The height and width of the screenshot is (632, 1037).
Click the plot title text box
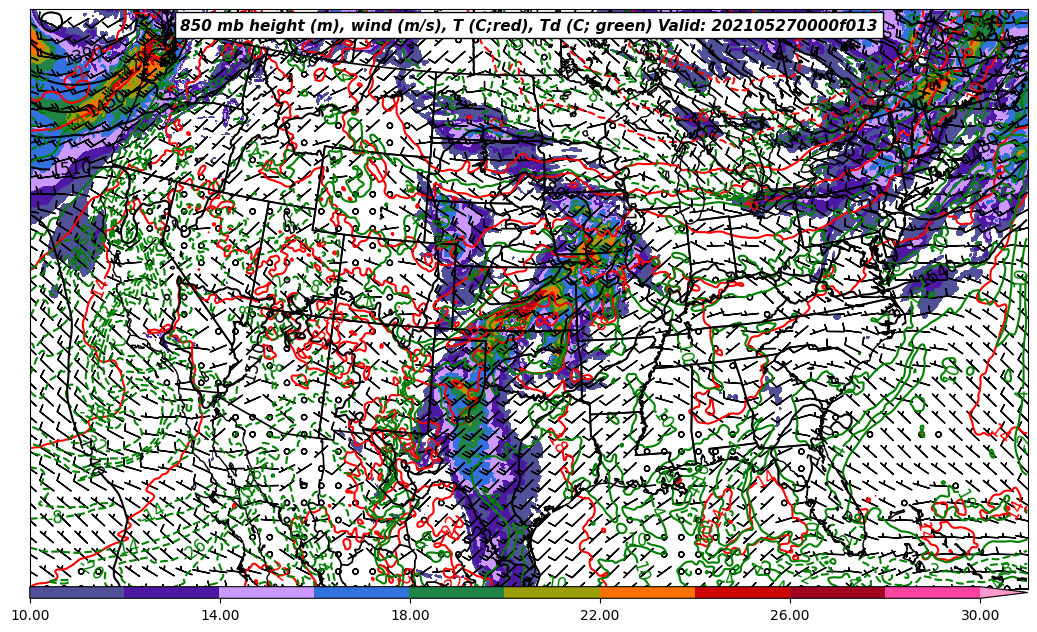click(528, 26)
